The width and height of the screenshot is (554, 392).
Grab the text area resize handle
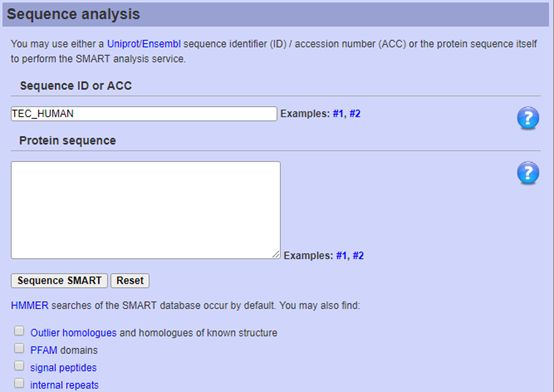(276, 254)
